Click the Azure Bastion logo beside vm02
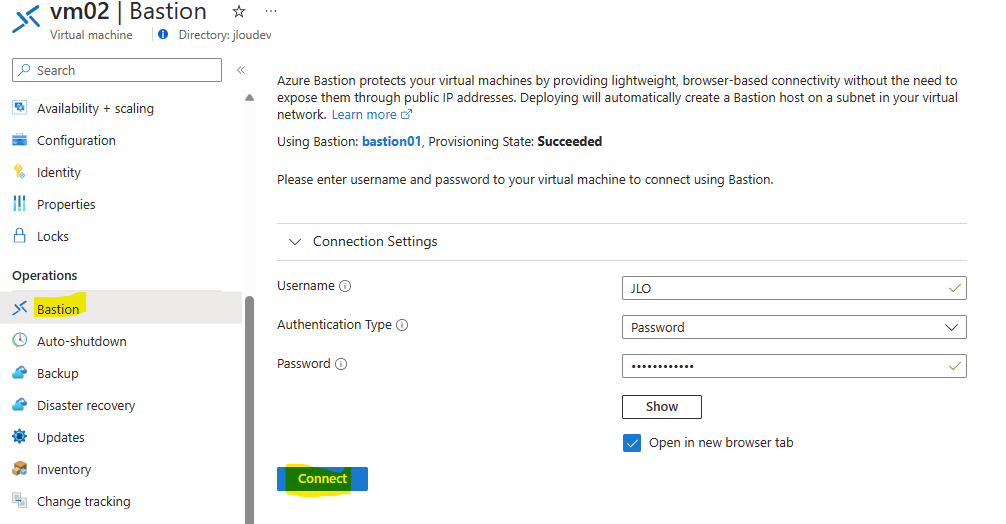 27,20
